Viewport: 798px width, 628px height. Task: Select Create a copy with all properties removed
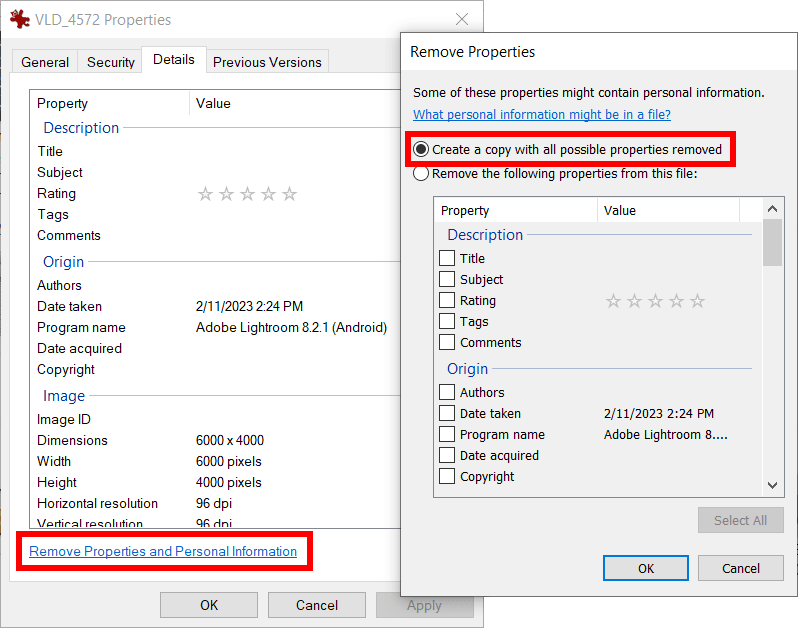[422, 149]
